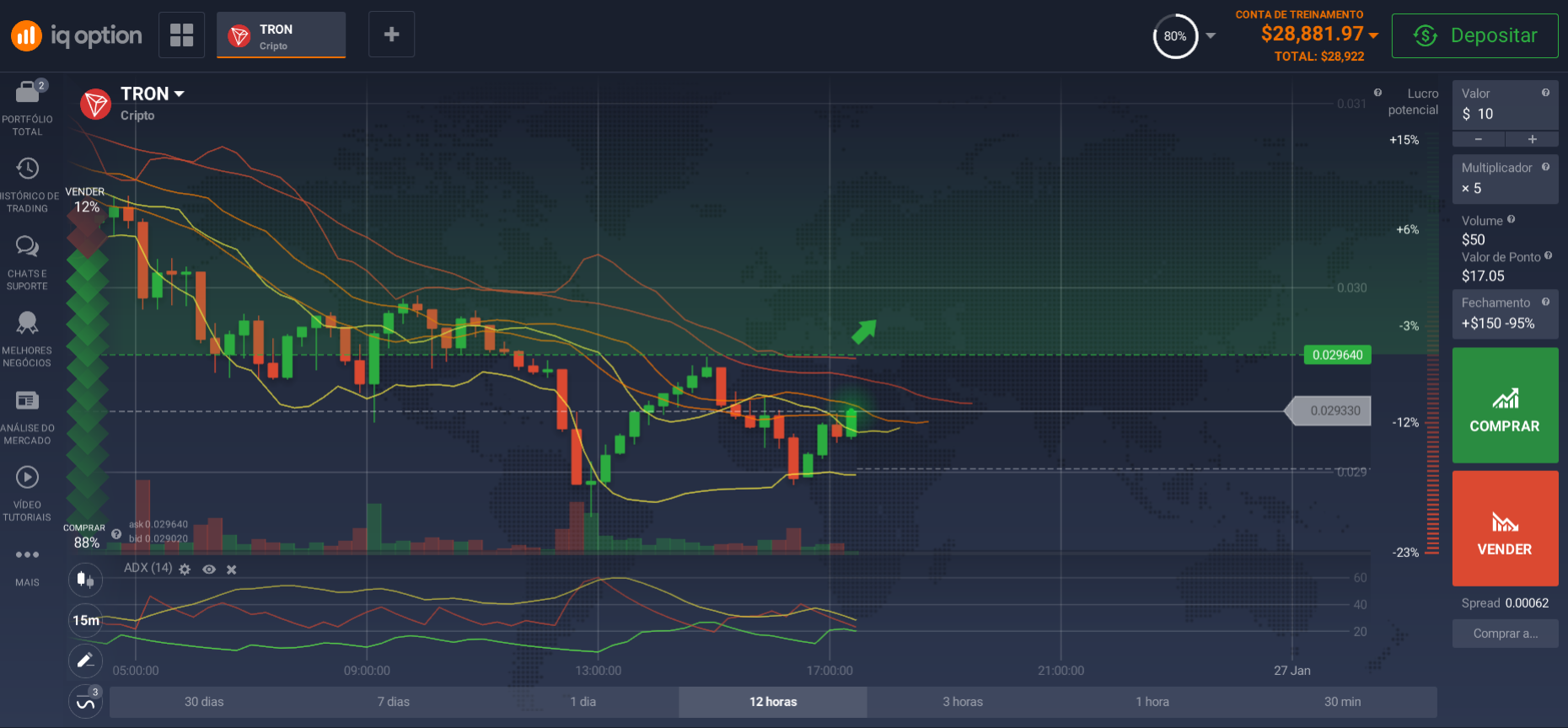This screenshot has height=728, width=1568.
Task: Select the 7 dias time range
Action: (393, 702)
